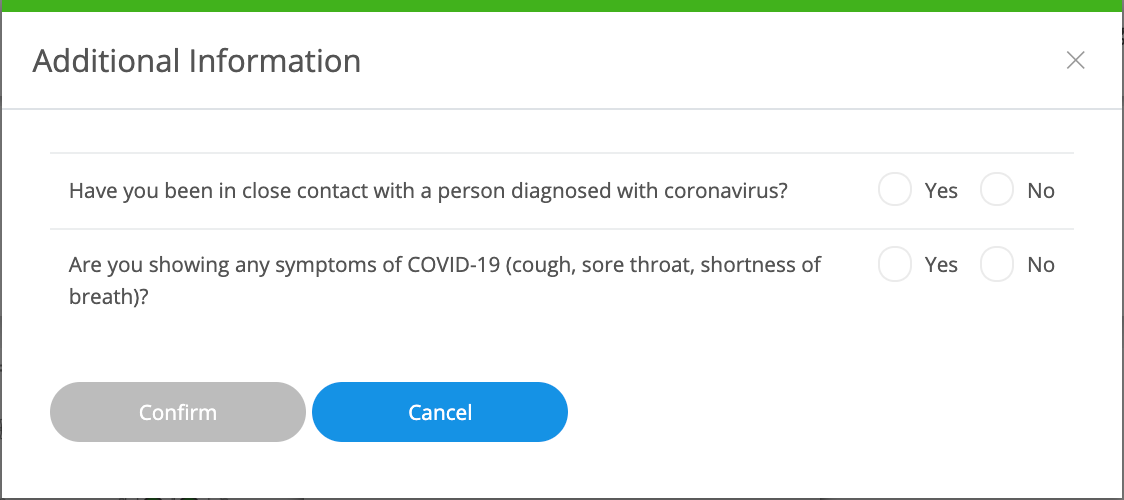Click the COVID-19 symptoms question text
This screenshot has height=500, width=1124.
click(445, 265)
